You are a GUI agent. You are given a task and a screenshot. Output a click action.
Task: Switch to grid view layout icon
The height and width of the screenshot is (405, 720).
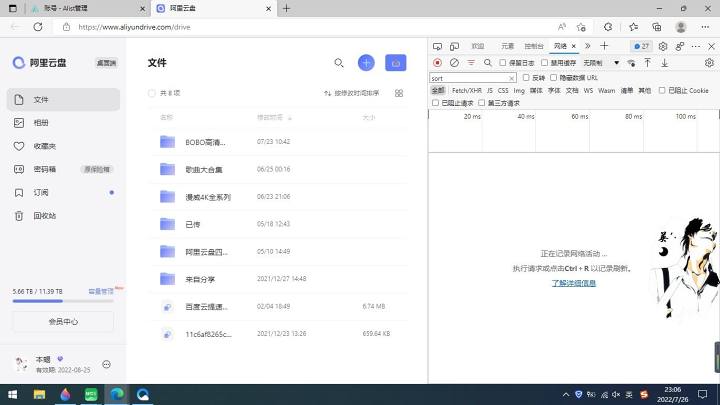(x=399, y=93)
